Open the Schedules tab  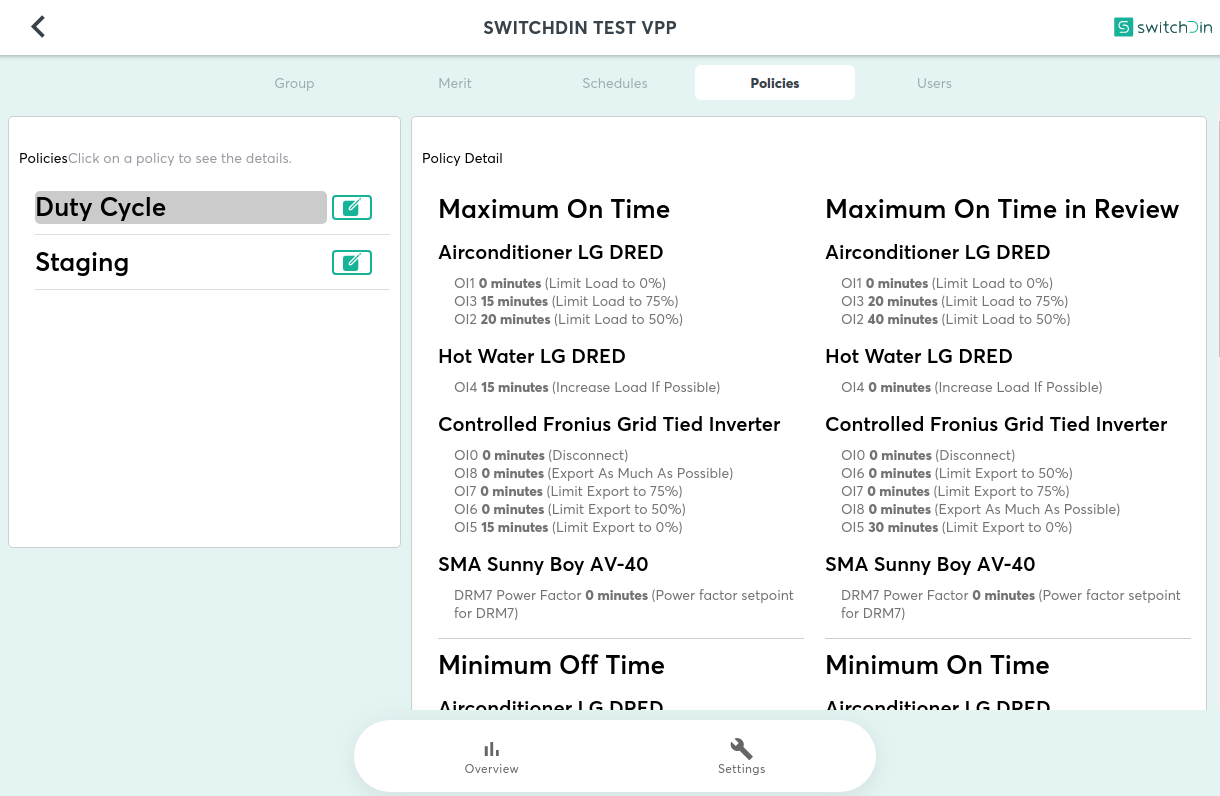tap(615, 83)
